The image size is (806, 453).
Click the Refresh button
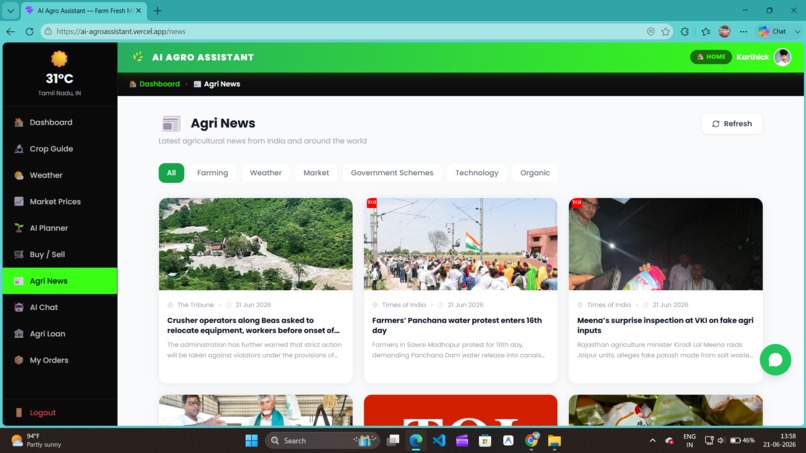click(731, 124)
